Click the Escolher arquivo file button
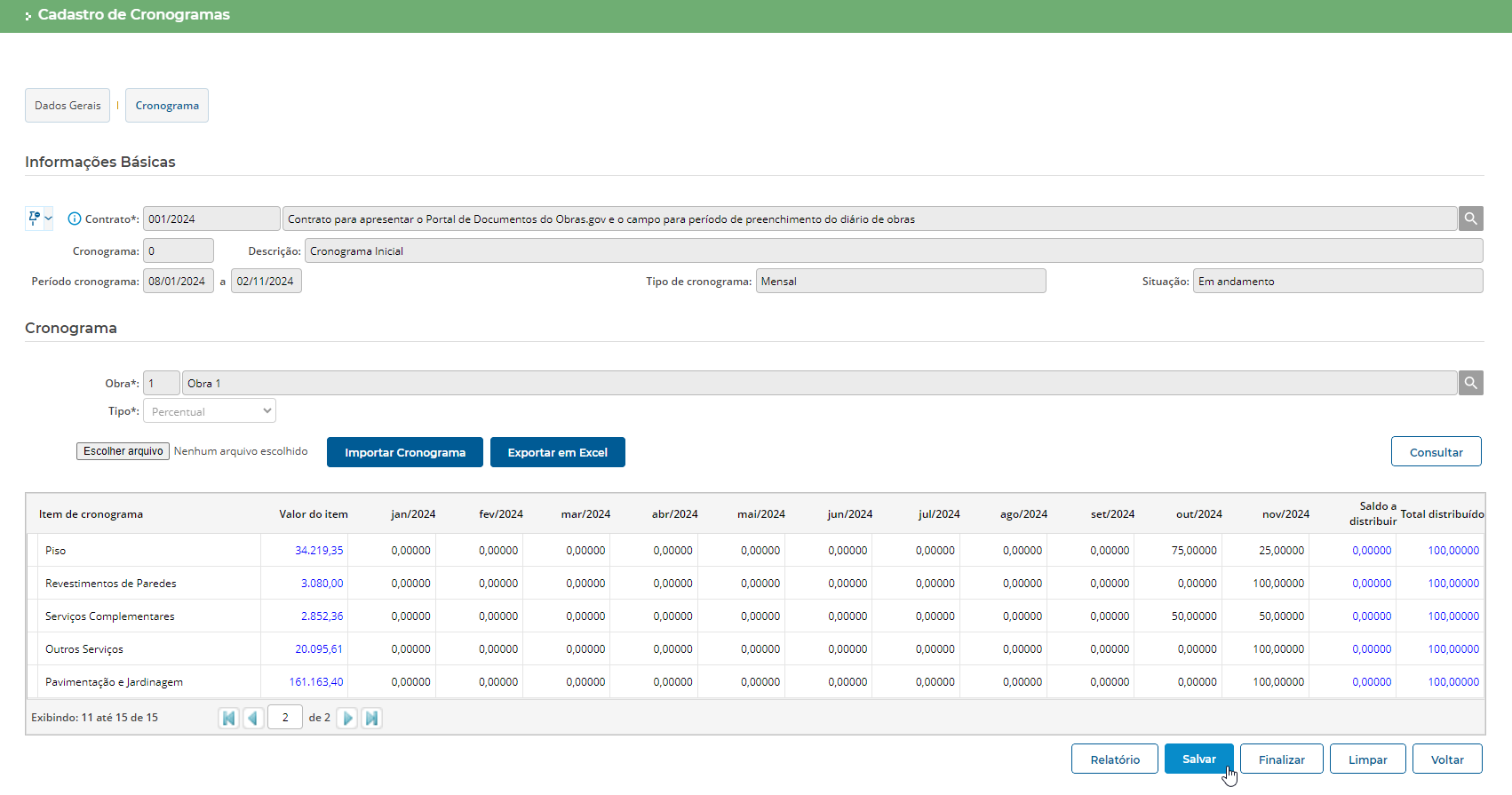This screenshot has height=795, width=1512. (123, 451)
